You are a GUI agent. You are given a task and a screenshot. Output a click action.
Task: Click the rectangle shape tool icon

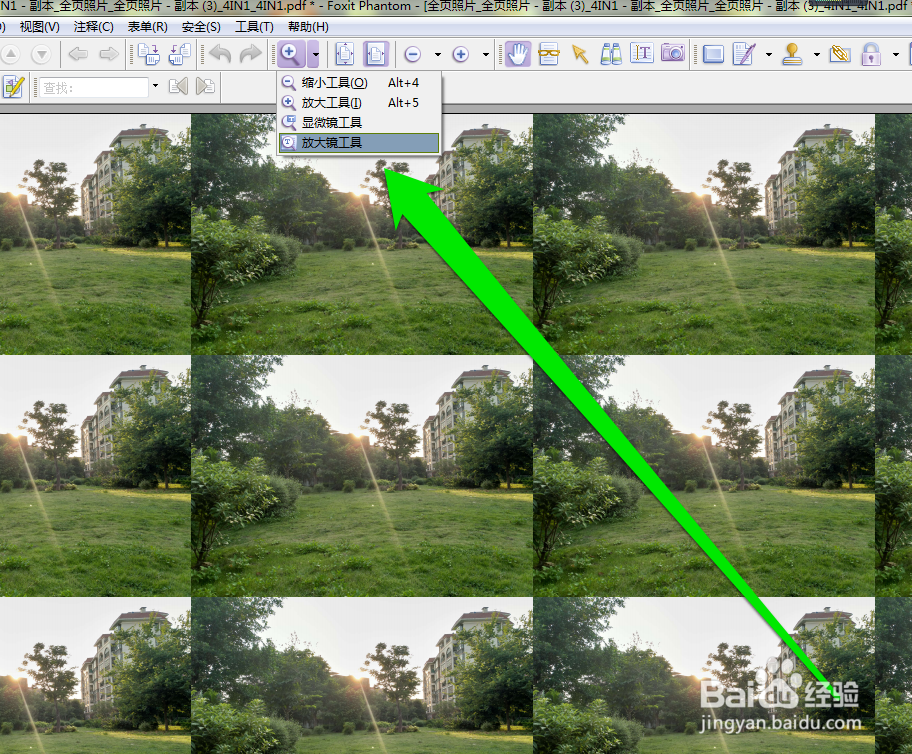click(713, 55)
